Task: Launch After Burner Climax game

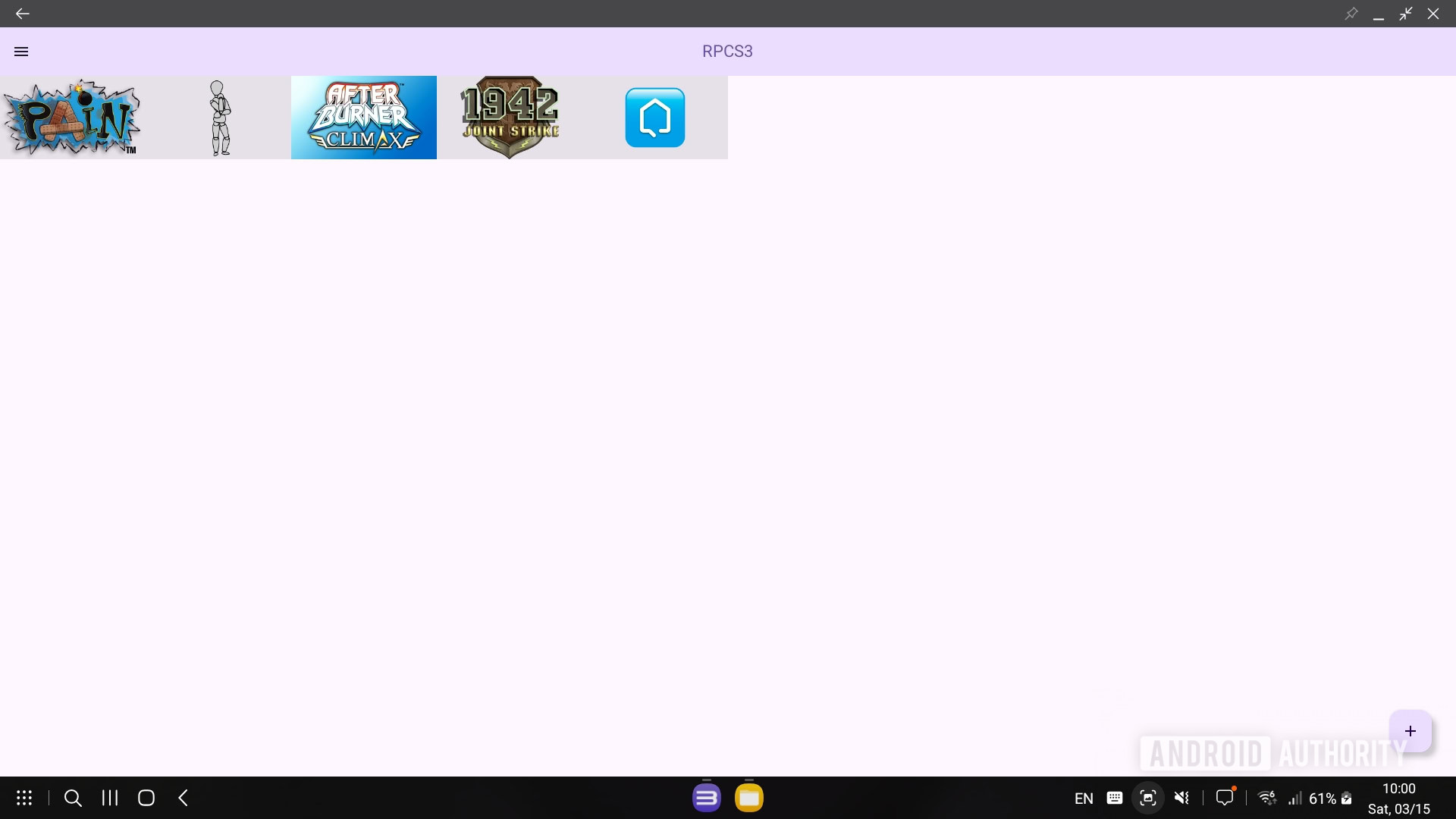Action: click(364, 118)
